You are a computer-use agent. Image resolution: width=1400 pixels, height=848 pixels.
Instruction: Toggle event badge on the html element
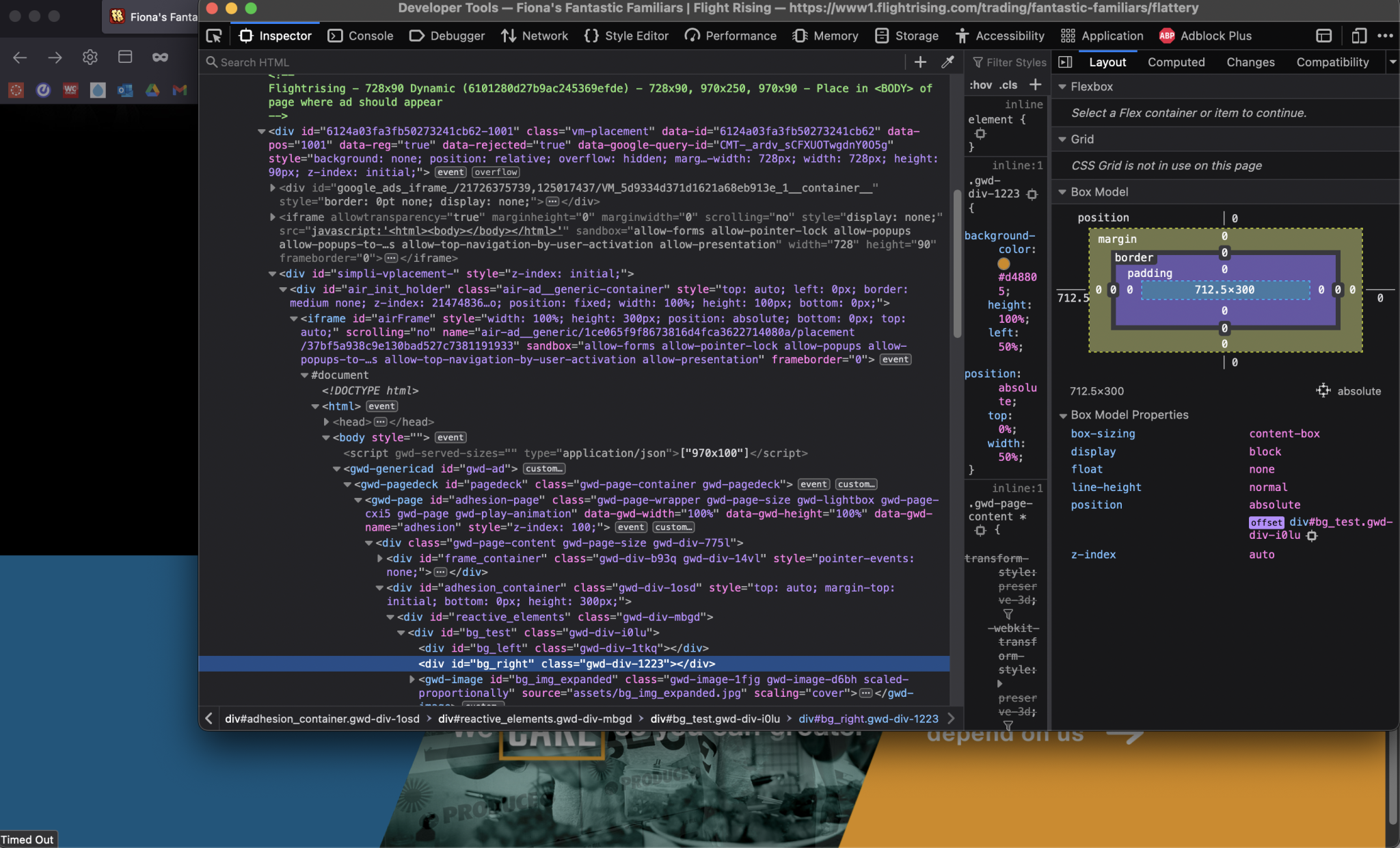point(381,406)
